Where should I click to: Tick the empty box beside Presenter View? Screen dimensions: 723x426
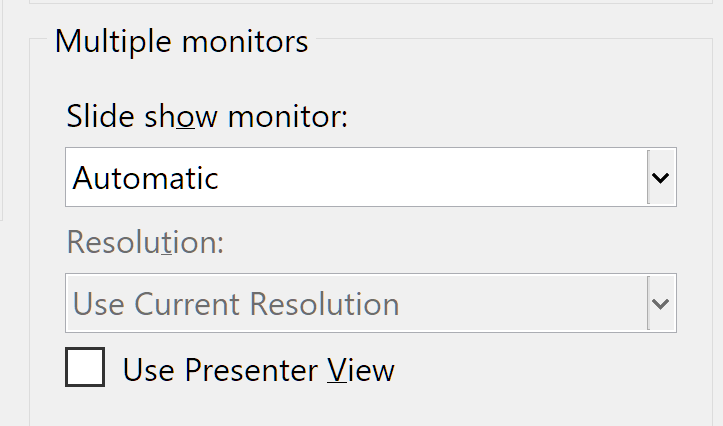(85, 367)
